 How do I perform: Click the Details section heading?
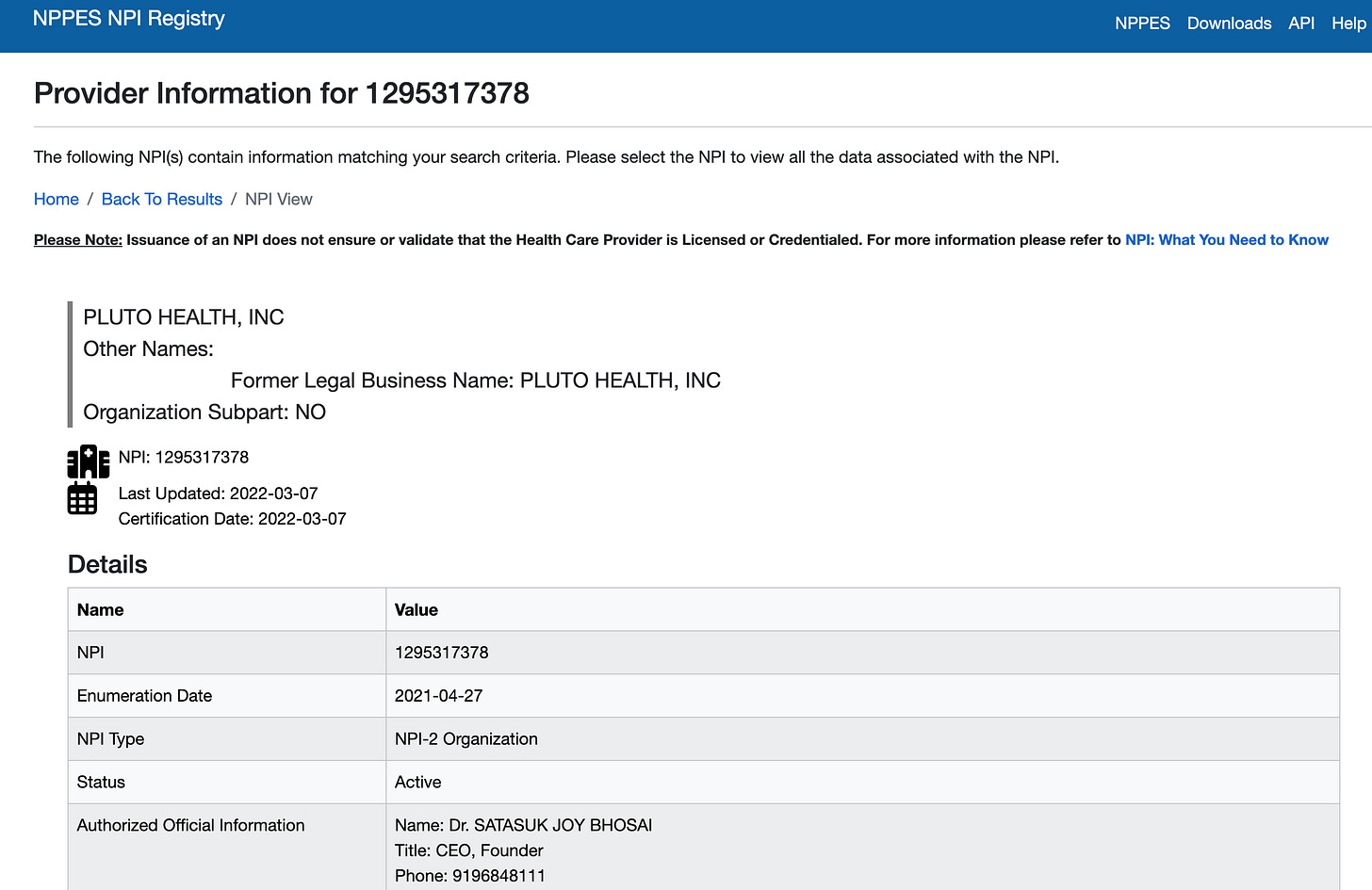tap(107, 564)
